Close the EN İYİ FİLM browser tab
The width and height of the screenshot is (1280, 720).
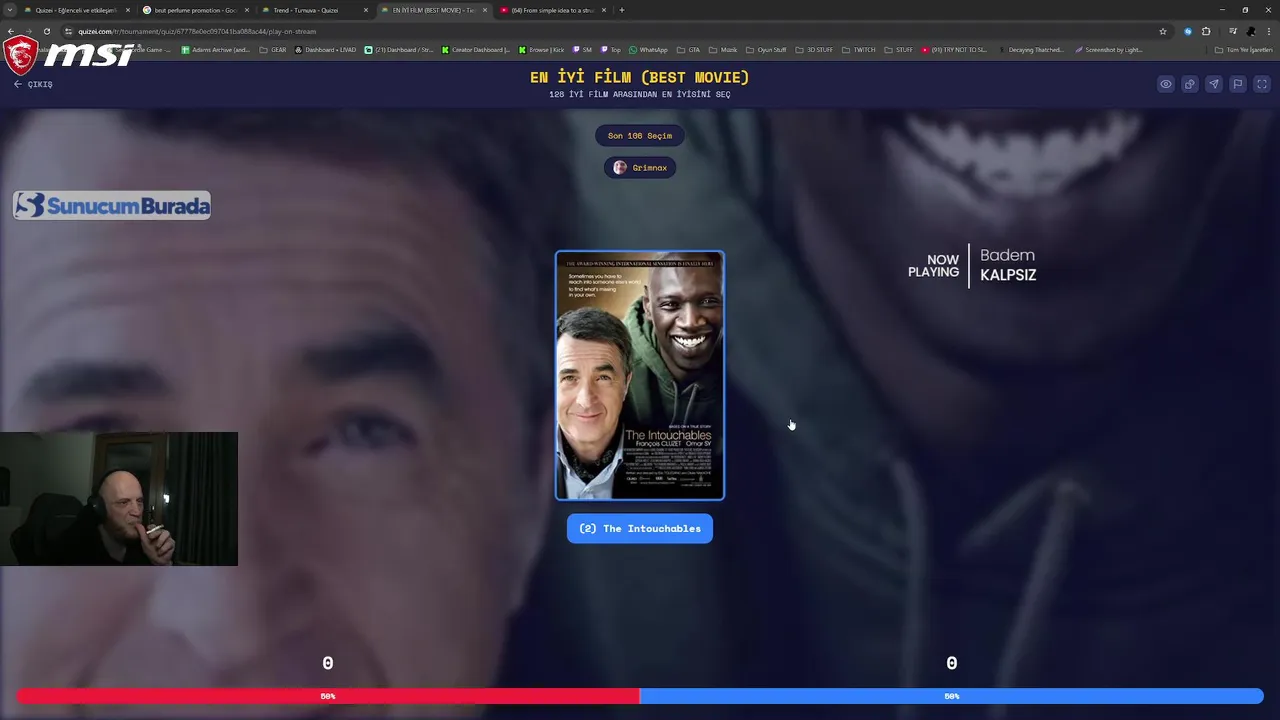tap(485, 10)
